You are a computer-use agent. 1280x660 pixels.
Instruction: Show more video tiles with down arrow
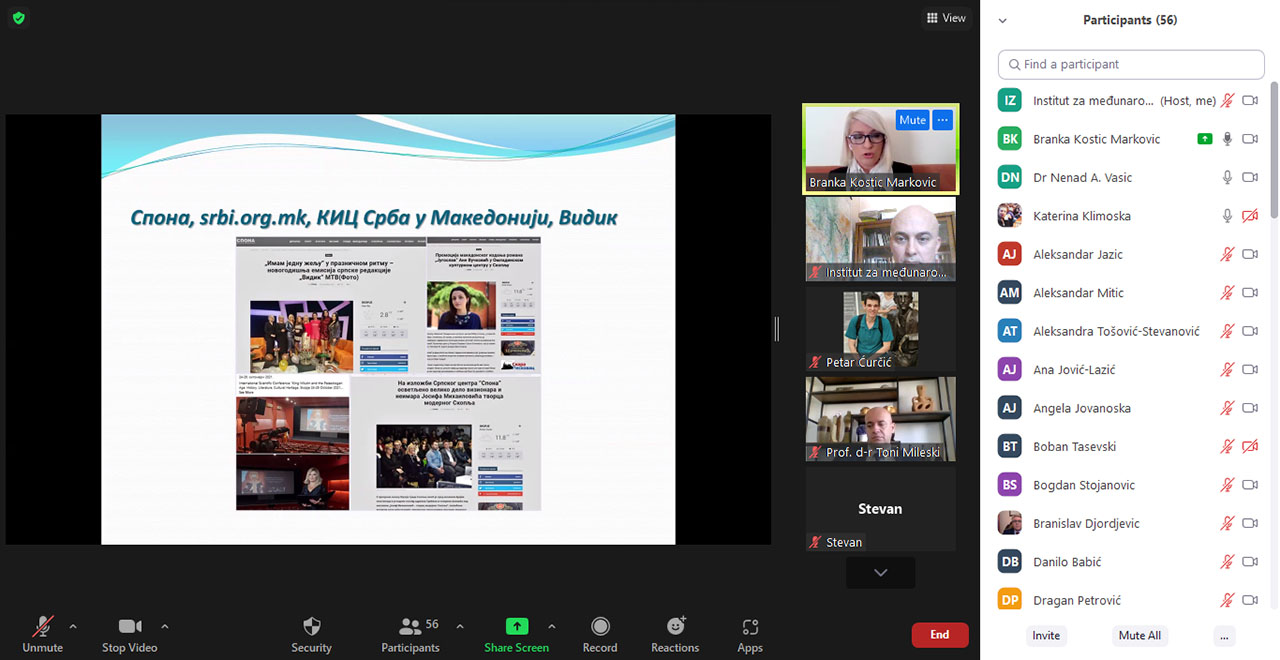pyautogui.click(x=880, y=573)
